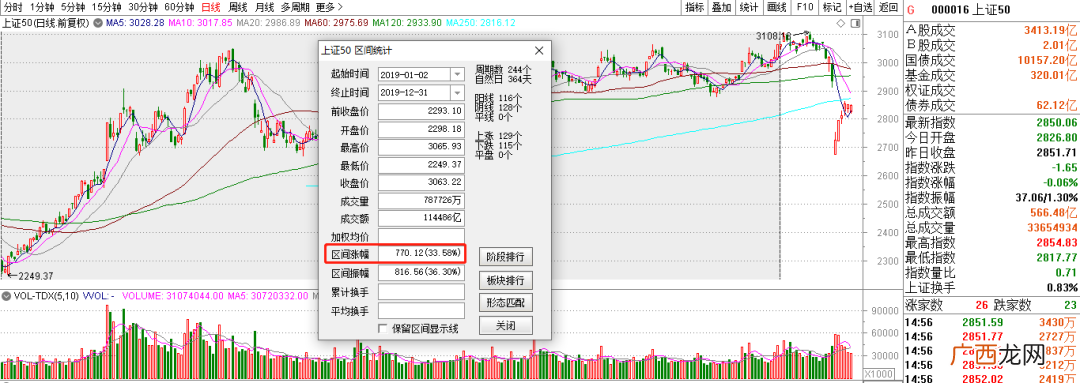
Task: Select the 1分钟 period tab
Action: pos(42,8)
